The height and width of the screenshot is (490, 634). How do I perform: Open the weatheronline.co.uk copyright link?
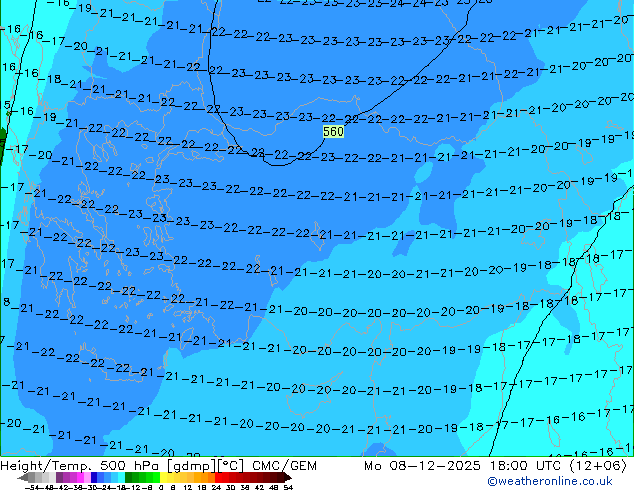(550, 481)
